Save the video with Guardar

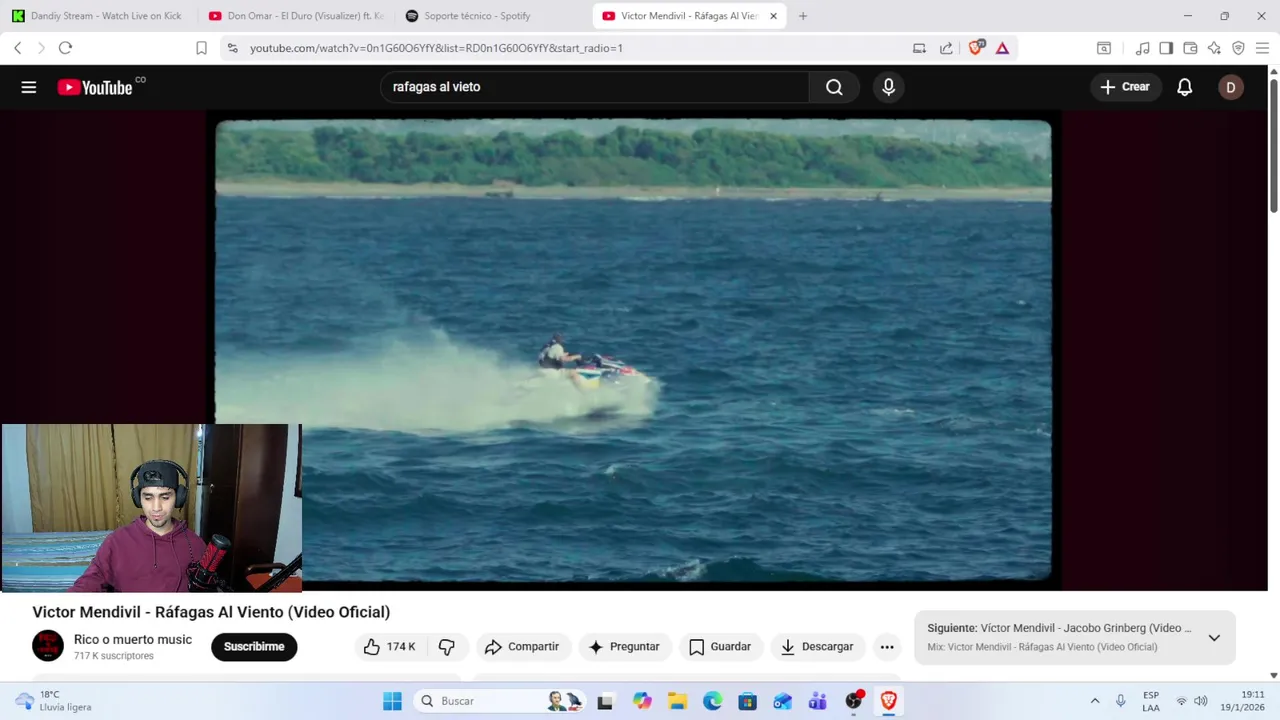(x=720, y=647)
